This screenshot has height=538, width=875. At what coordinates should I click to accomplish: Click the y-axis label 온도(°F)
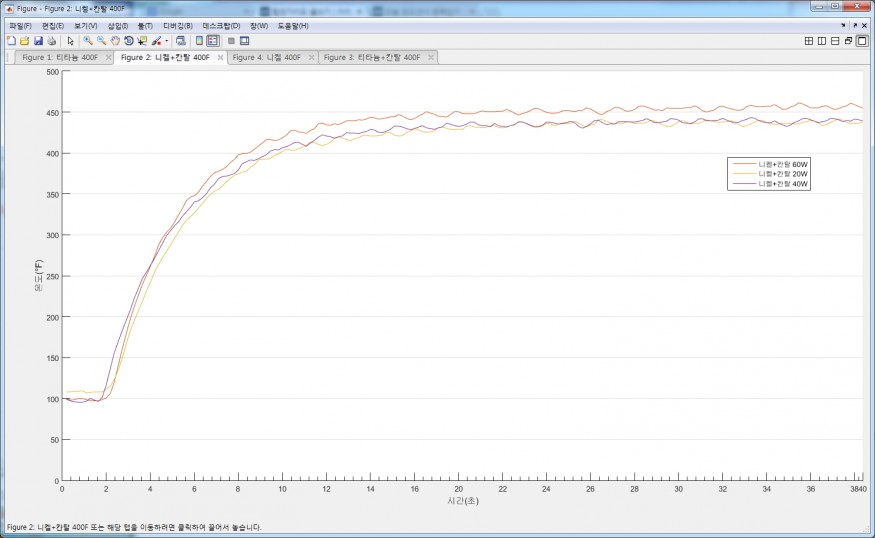pos(39,275)
